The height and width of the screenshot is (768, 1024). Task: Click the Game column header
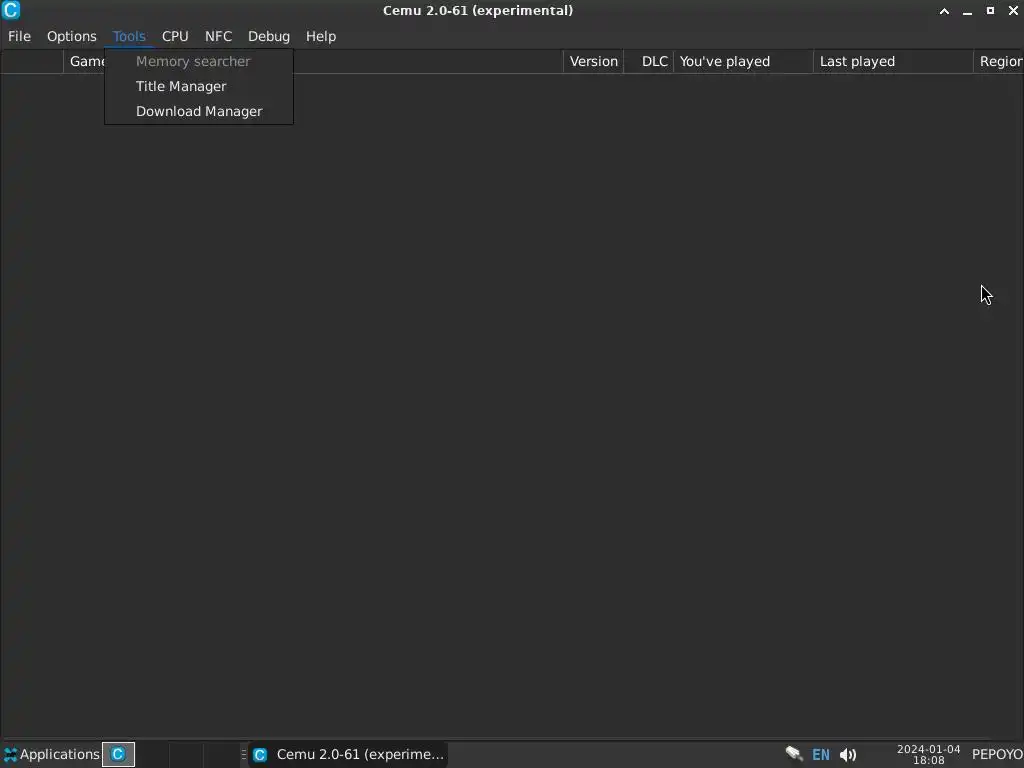(85, 61)
